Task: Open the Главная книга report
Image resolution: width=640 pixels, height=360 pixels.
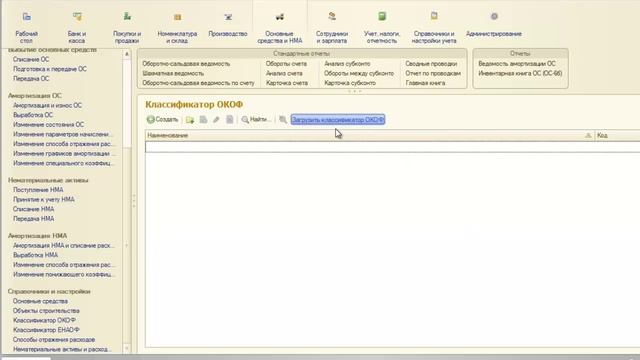Action: 425,83
